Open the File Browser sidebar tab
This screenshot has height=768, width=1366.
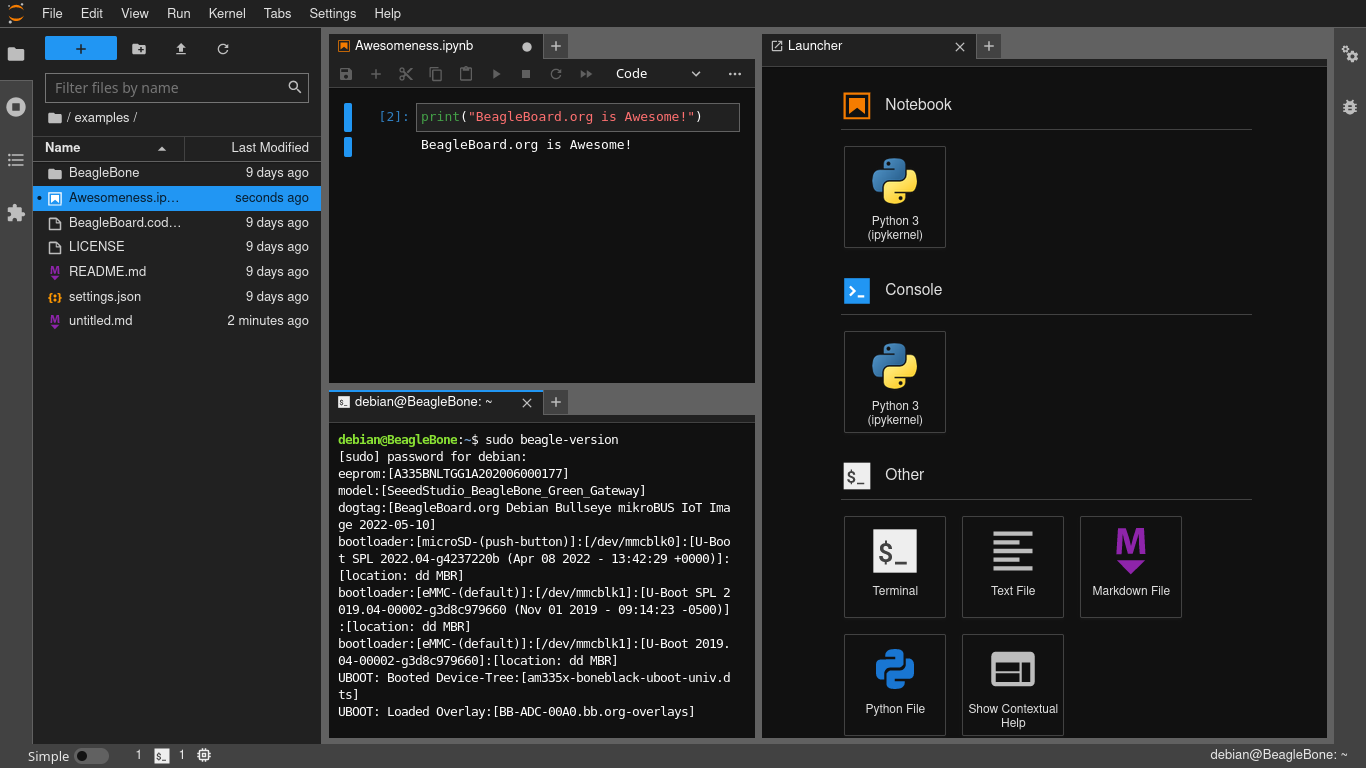16,54
